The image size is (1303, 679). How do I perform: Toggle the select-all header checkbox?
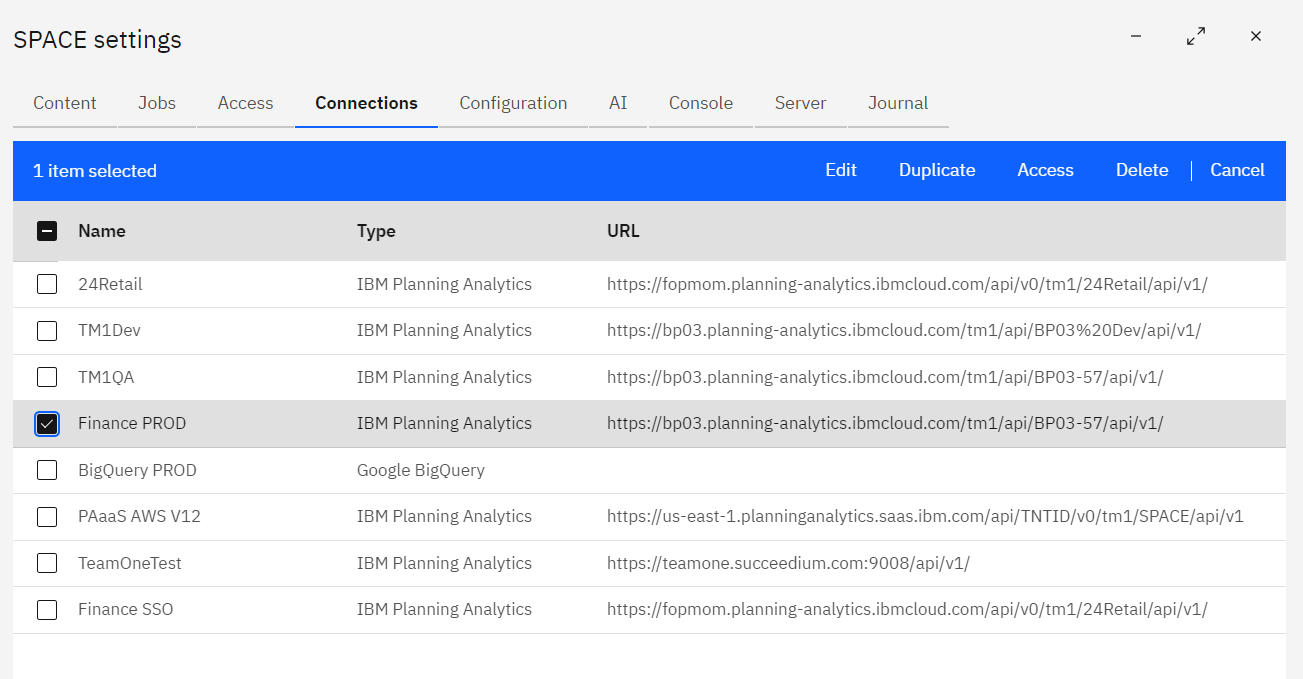pyautogui.click(x=47, y=231)
